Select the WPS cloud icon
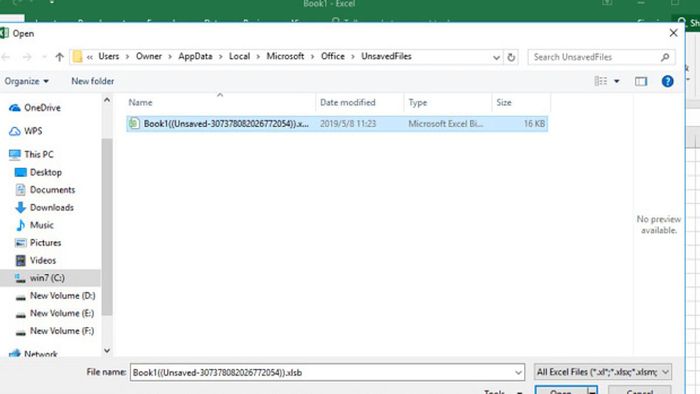Screen dimensions: 700x394 click(x=15, y=131)
